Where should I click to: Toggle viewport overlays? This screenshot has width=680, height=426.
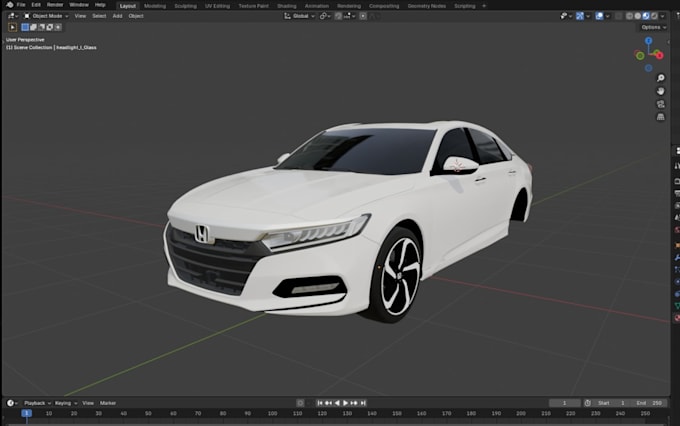(x=599, y=16)
